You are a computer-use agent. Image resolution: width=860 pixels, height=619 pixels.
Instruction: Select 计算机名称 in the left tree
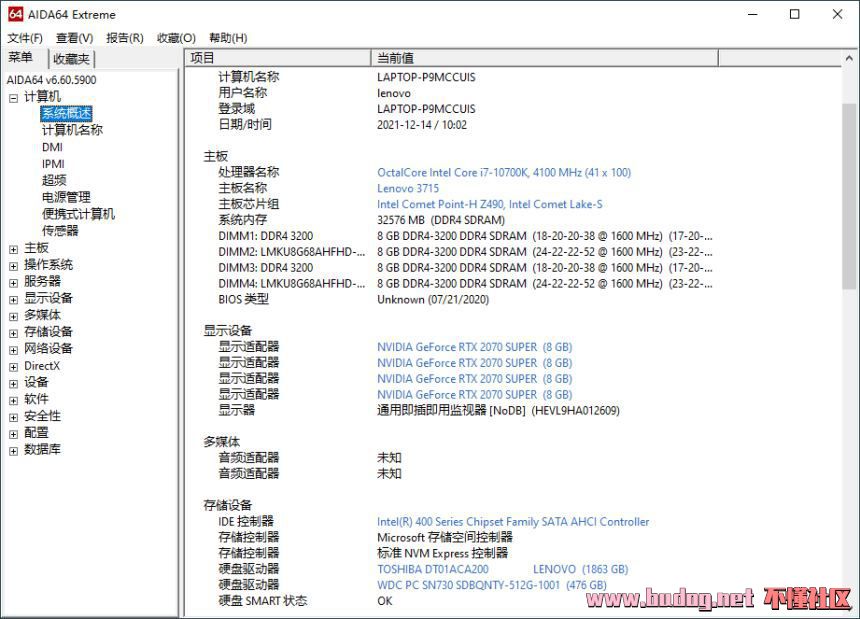(72, 130)
